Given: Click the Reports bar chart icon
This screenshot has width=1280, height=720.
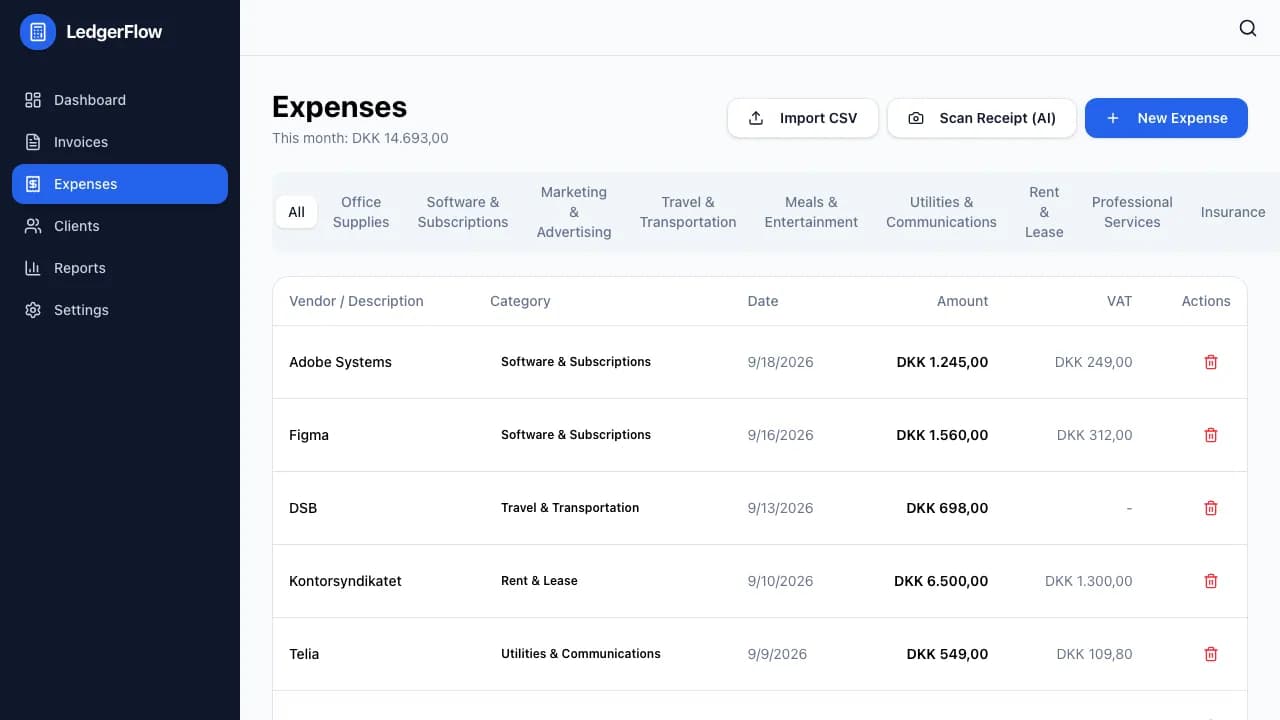Looking at the screenshot, I should point(33,268).
